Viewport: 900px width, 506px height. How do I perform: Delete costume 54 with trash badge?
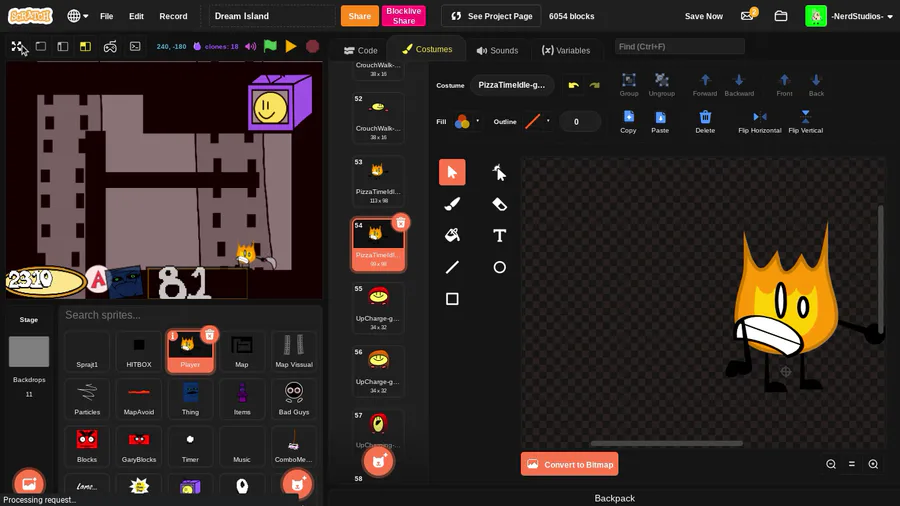pos(401,223)
